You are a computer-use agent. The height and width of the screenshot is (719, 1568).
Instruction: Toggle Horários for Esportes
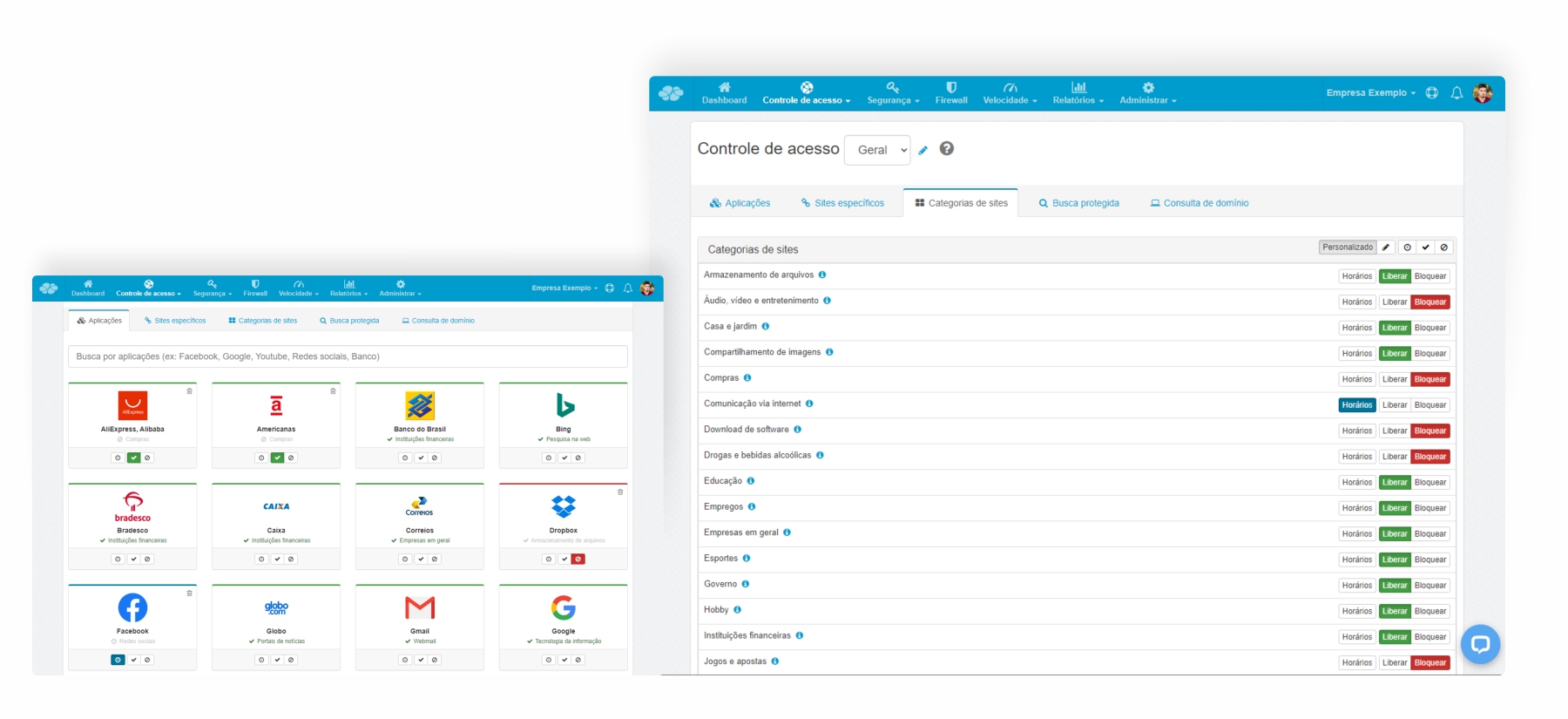coord(1357,560)
